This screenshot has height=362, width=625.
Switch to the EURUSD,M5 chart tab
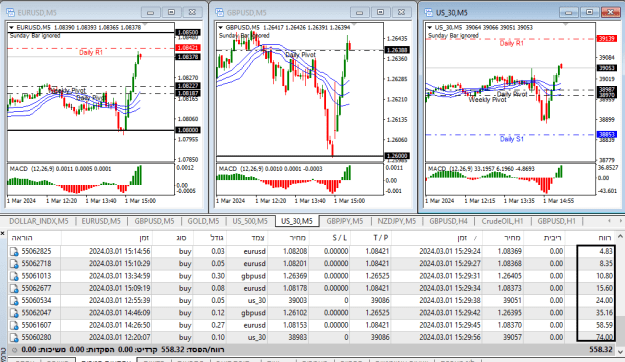point(101,221)
